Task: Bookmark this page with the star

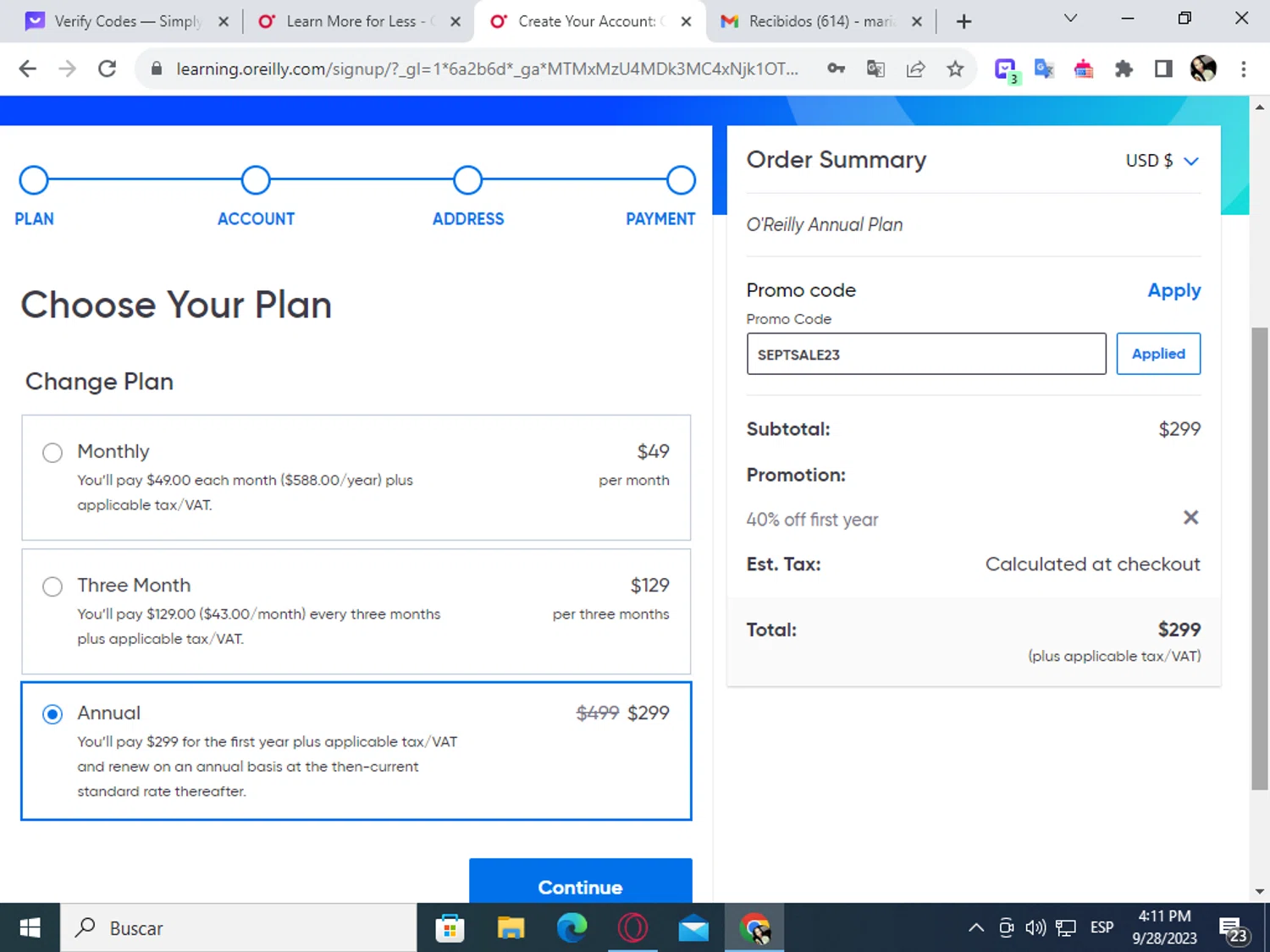Action: pos(955,69)
